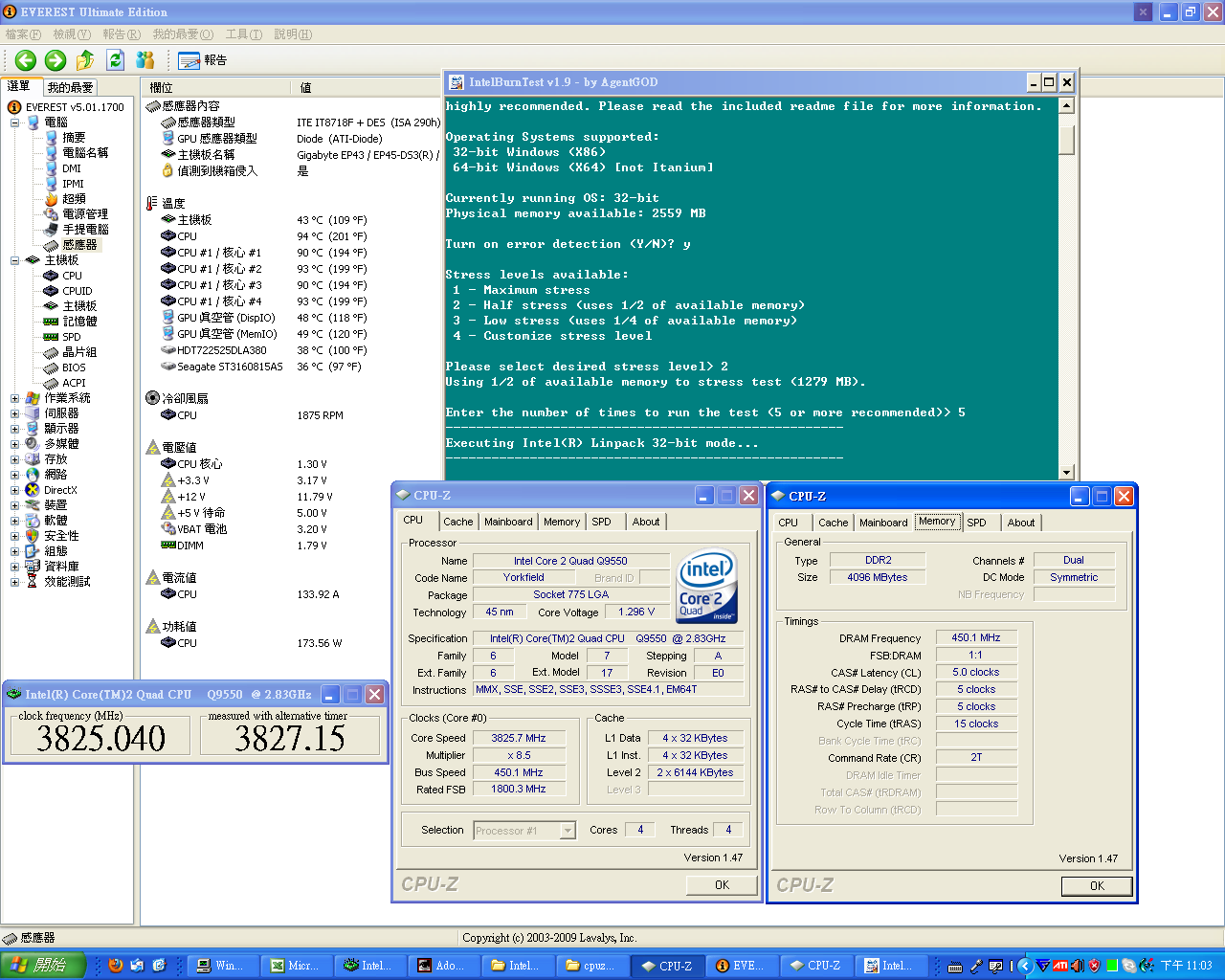Open the 報告 report button on the EVEREST toolbar
The width and height of the screenshot is (1225, 980).
pos(203,60)
